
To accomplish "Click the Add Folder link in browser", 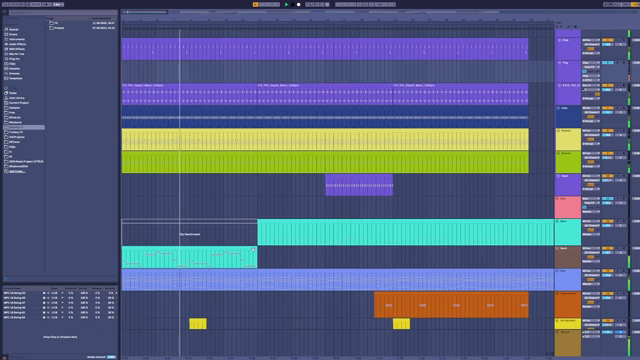I will click(x=17, y=171).
